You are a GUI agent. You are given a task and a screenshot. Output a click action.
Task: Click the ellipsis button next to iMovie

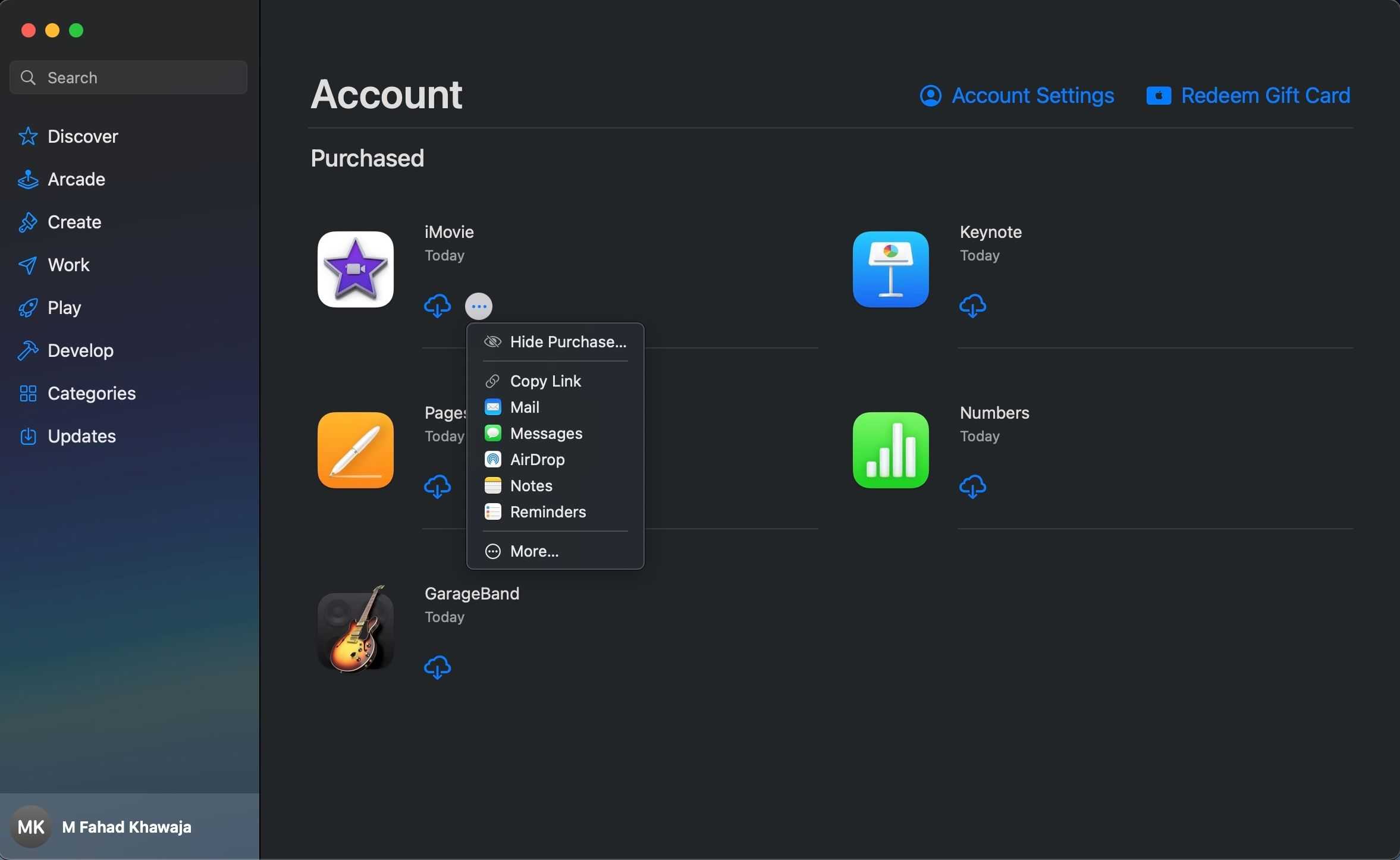coord(479,306)
